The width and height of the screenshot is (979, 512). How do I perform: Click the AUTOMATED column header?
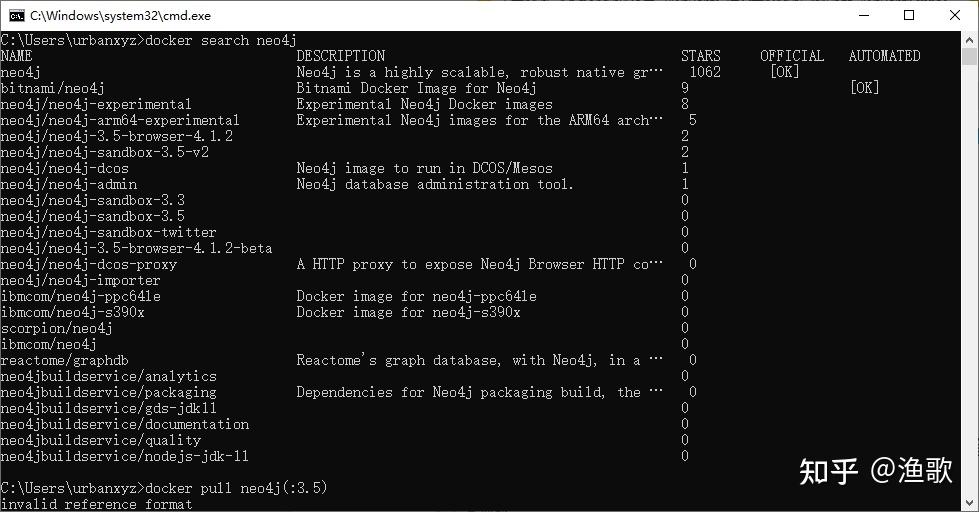pos(884,56)
